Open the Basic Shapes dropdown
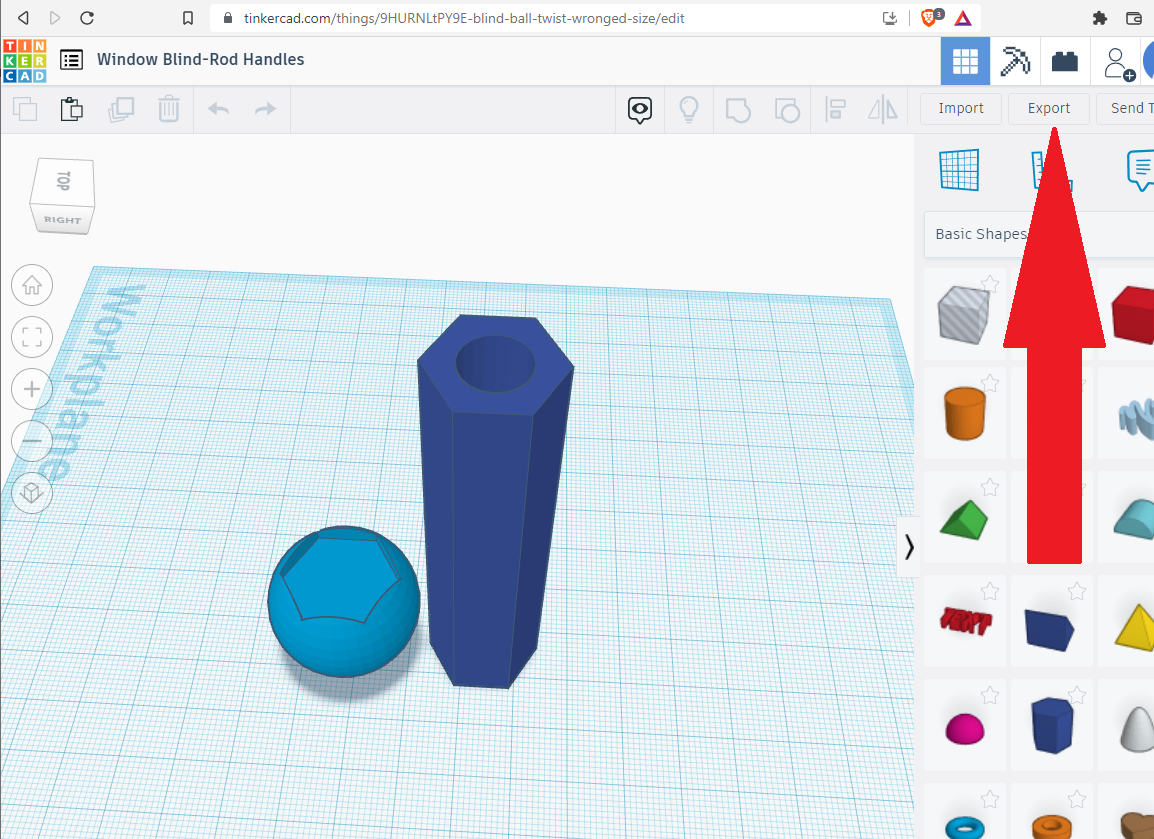Screen dimensions: 1154x839 click(1038, 234)
